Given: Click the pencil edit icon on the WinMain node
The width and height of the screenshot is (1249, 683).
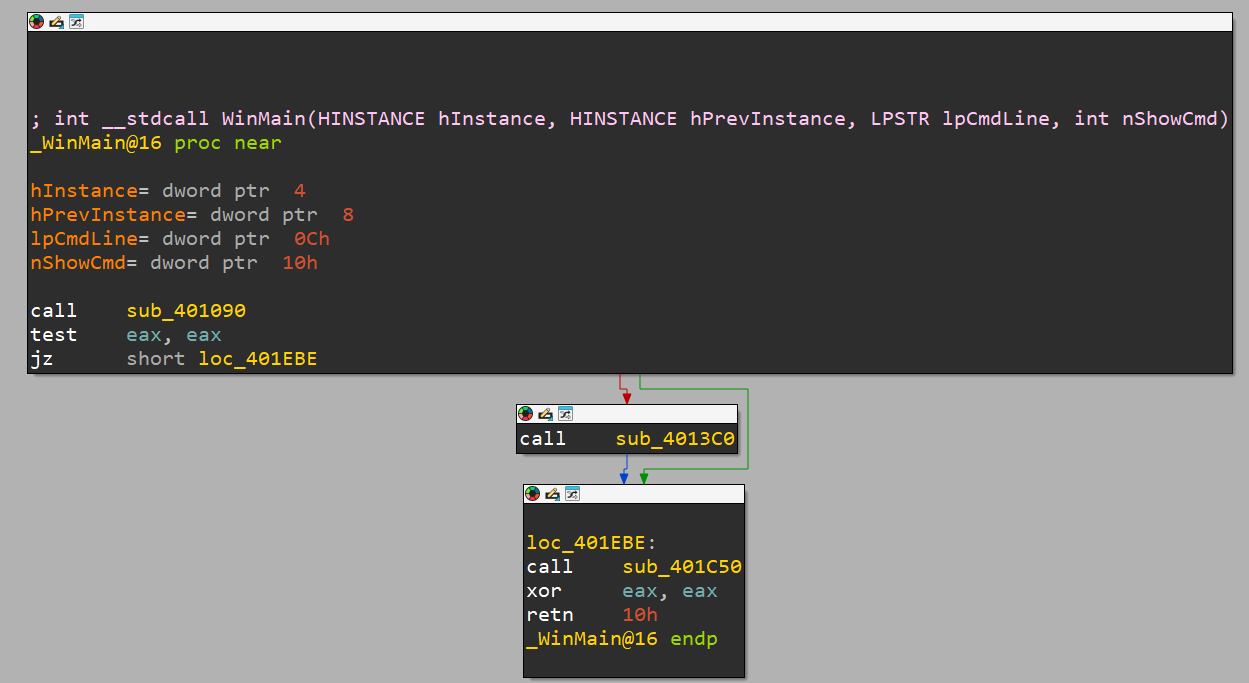Looking at the screenshot, I should [x=57, y=21].
